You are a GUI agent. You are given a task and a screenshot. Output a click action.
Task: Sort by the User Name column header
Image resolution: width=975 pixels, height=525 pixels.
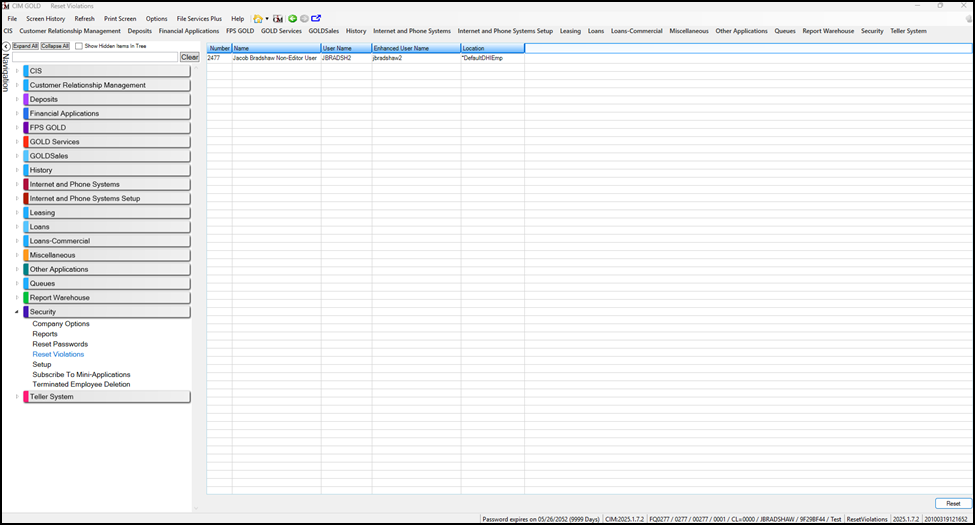point(346,48)
